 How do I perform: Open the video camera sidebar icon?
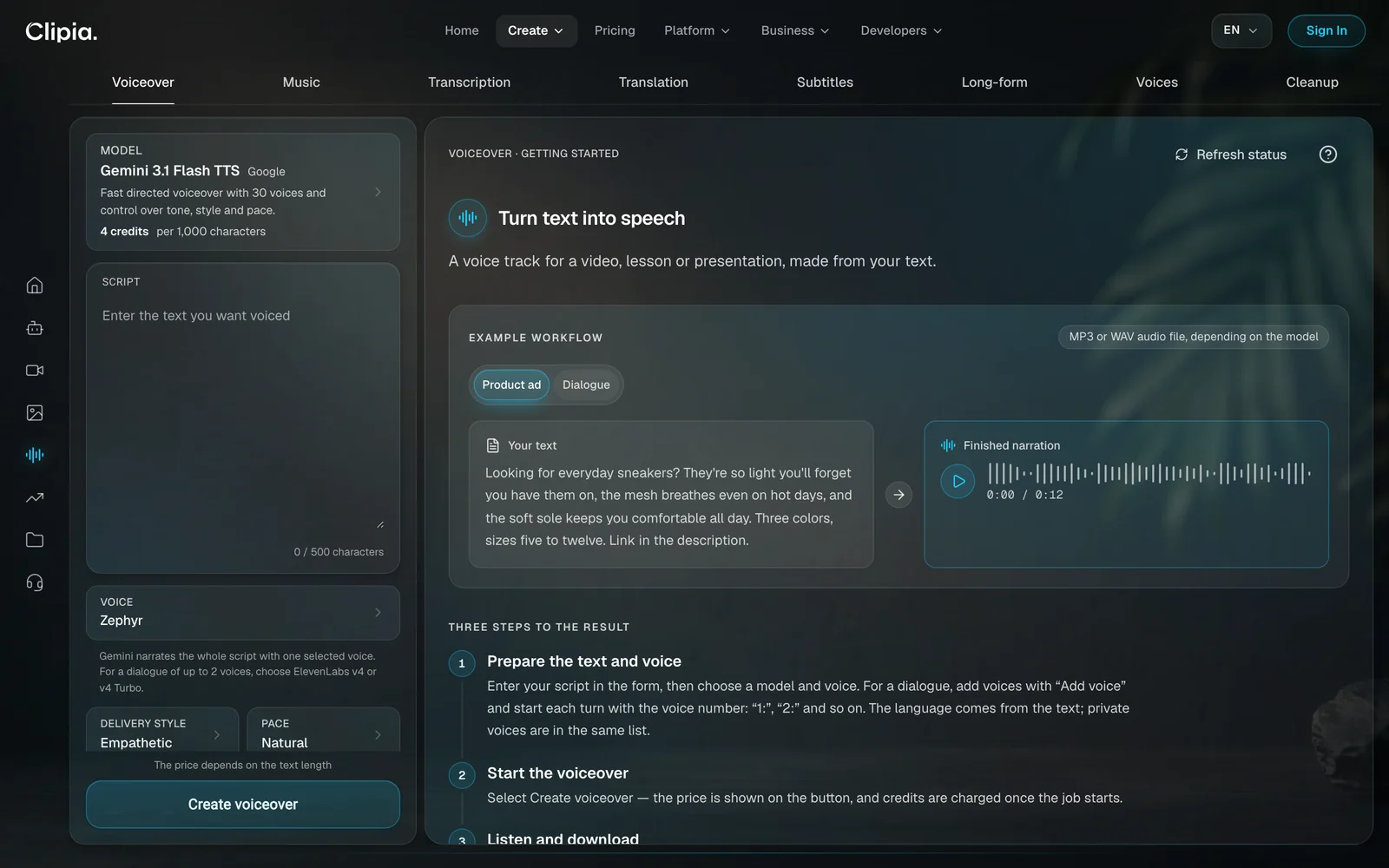point(35,371)
